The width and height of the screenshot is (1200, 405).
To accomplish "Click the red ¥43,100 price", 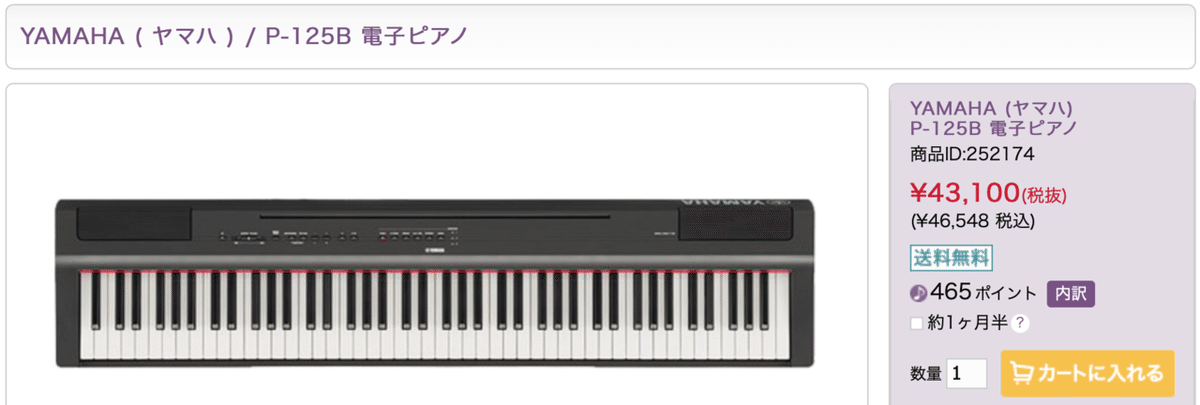I will [965, 190].
